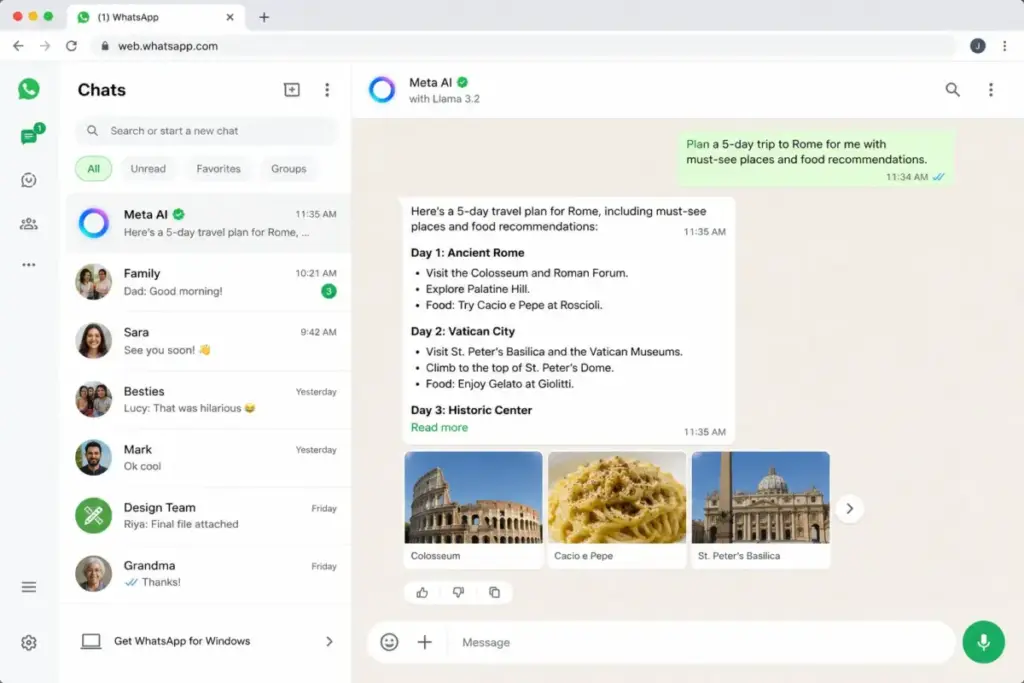Open the Chats panel kebab menu

click(x=327, y=89)
